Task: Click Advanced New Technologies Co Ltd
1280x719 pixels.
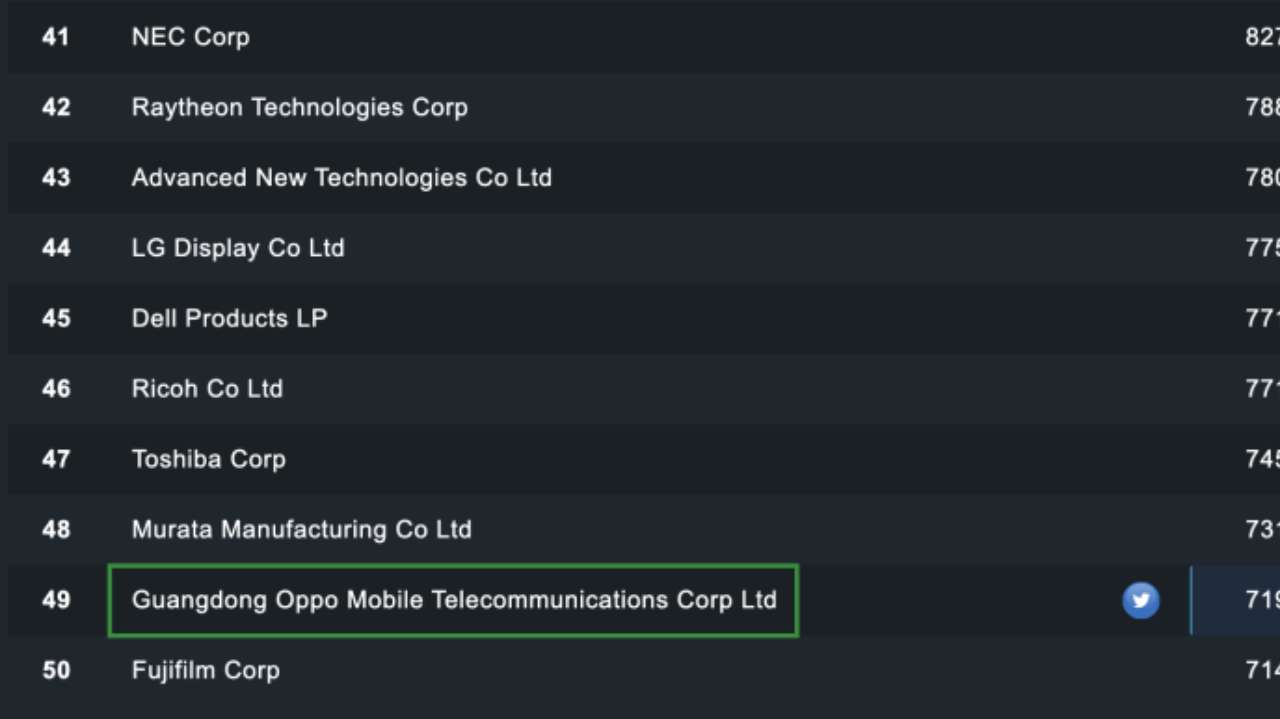Action: pos(342,178)
